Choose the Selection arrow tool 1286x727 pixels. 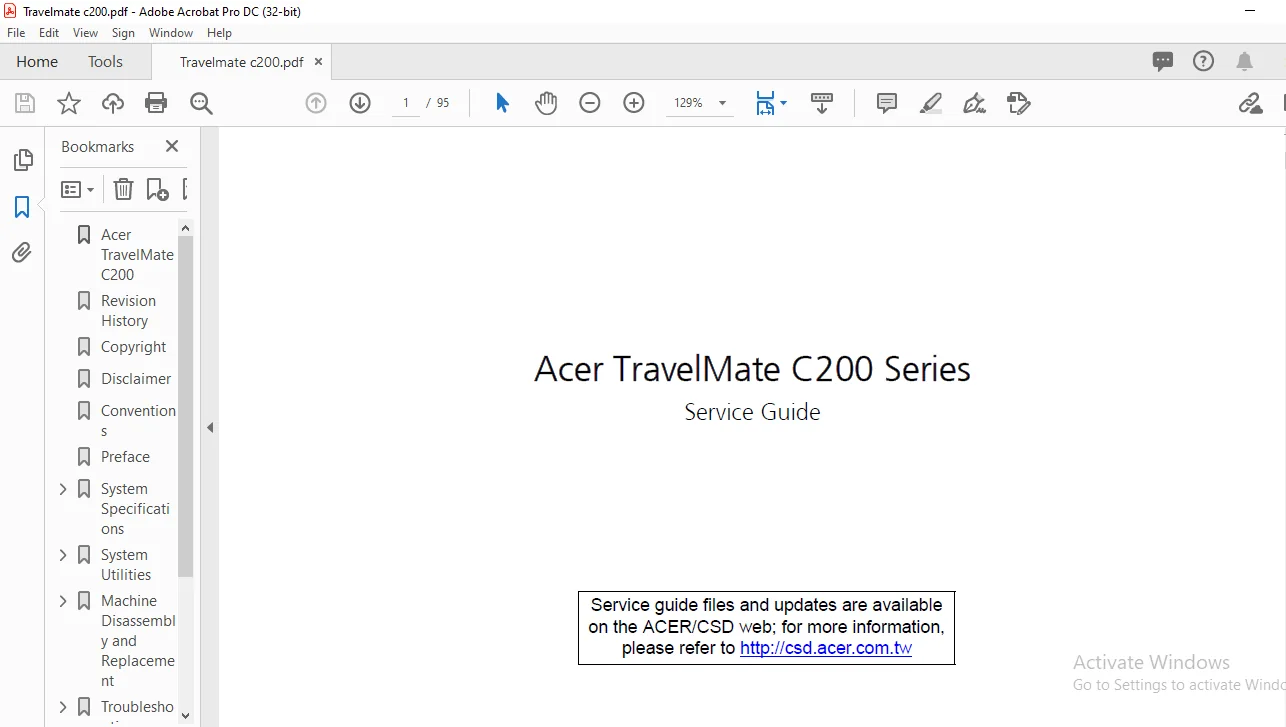pos(502,103)
